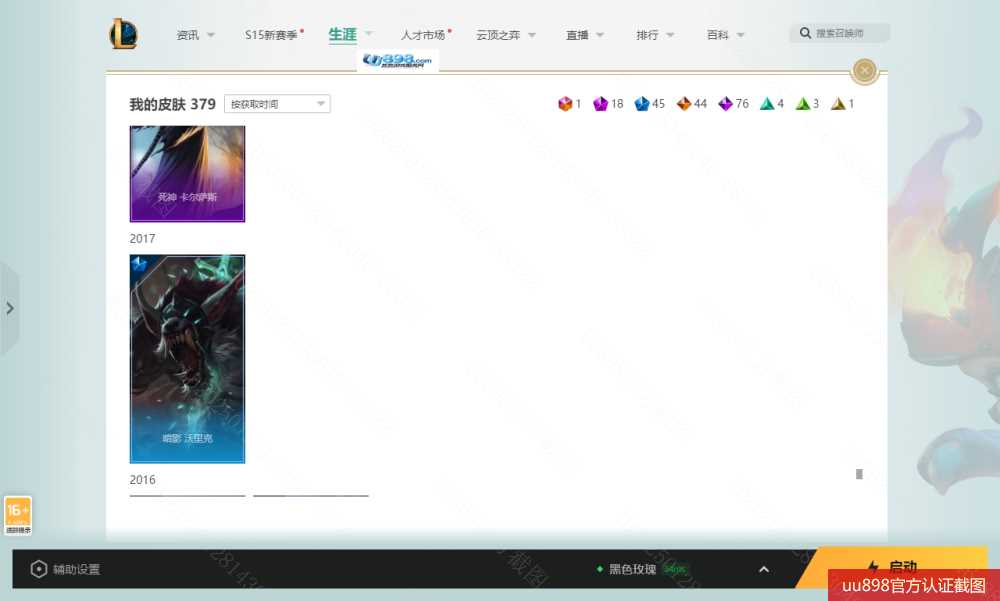This screenshot has height=601, width=1000.
Task: Open the S15新赛季 tab
Action: tap(271, 35)
